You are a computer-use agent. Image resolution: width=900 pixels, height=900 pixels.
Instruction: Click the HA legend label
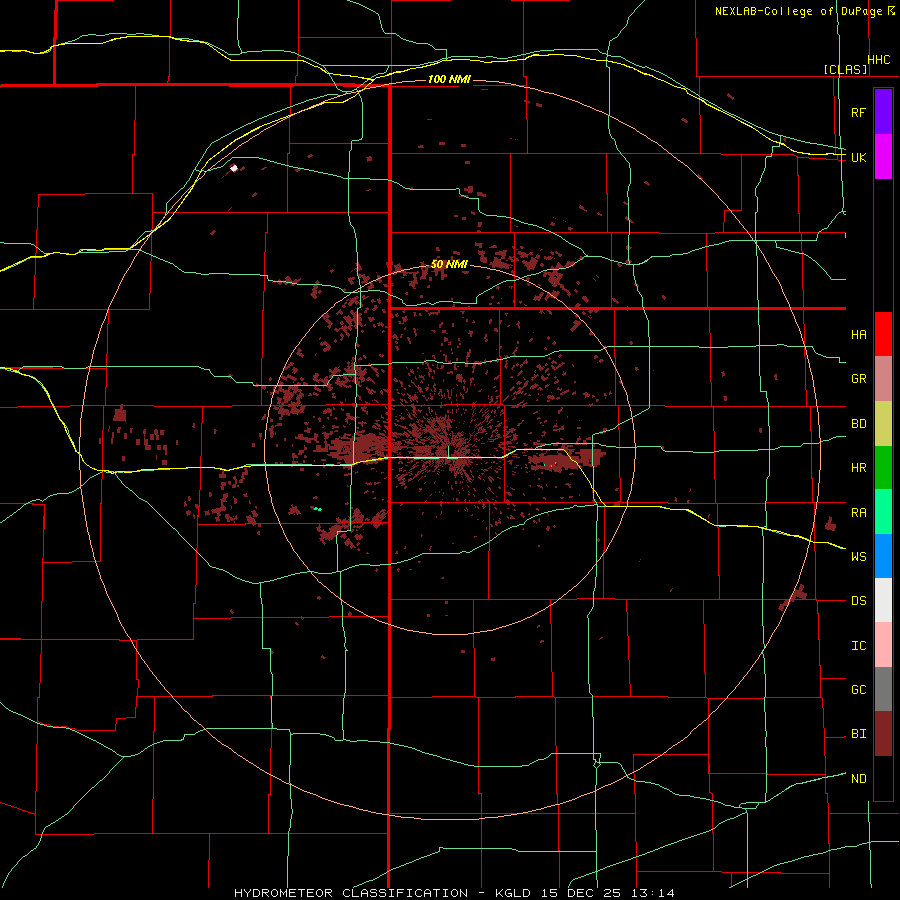pos(859,335)
